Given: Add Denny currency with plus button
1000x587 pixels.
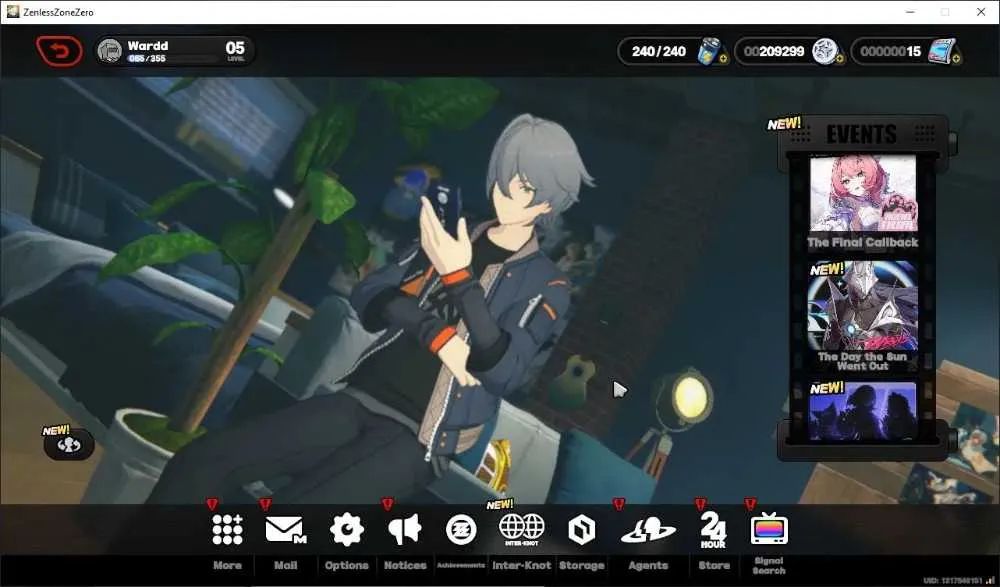Looking at the screenshot, I should click(x=839, y=59).
